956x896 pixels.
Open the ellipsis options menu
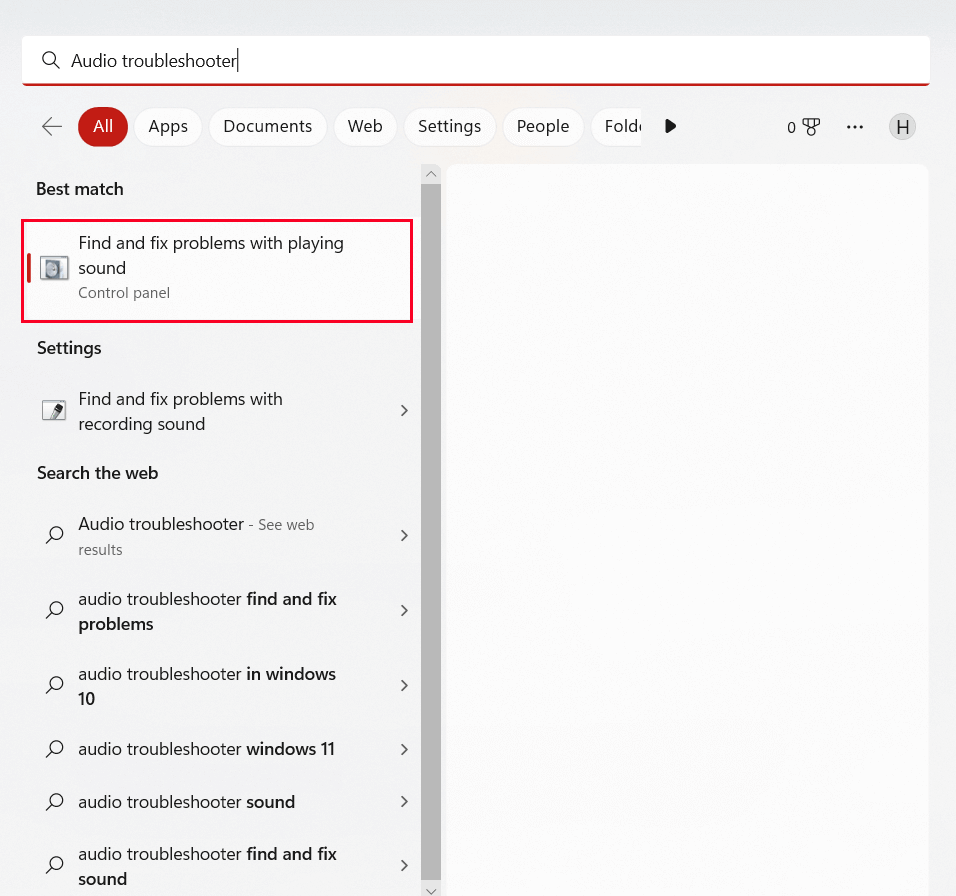coord(855,126)
